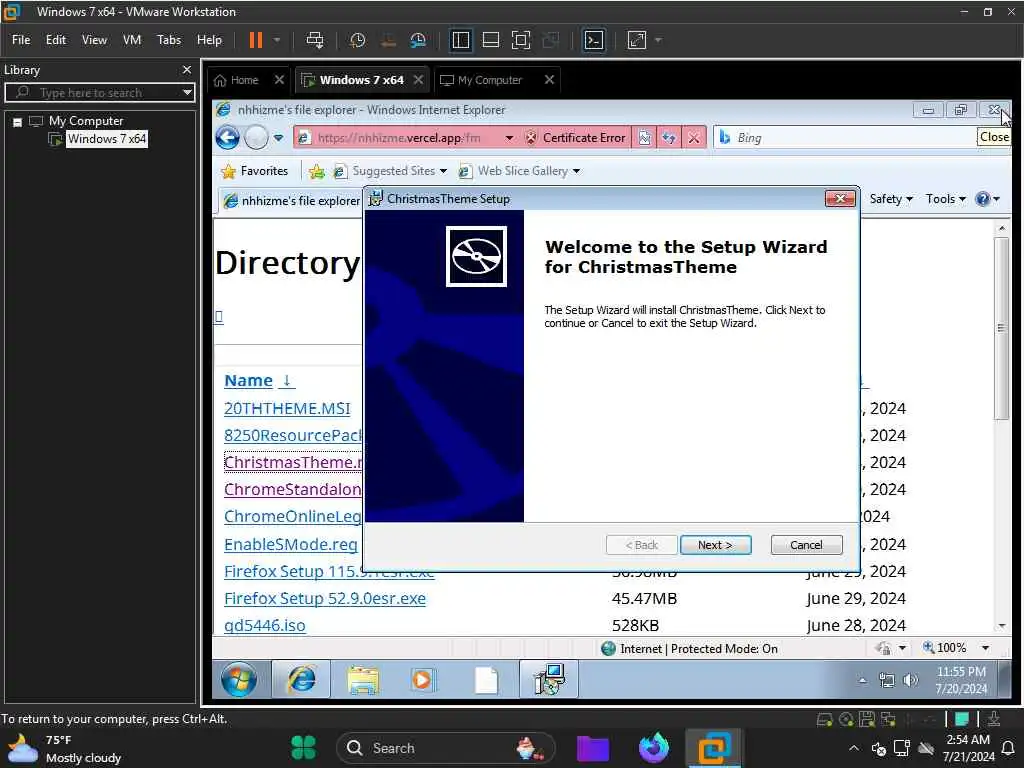The width and height of the screenshot is (1024, 768).
Task: Click Internet Explorer on Windows 7 taskbar
Action: (301, 680)
